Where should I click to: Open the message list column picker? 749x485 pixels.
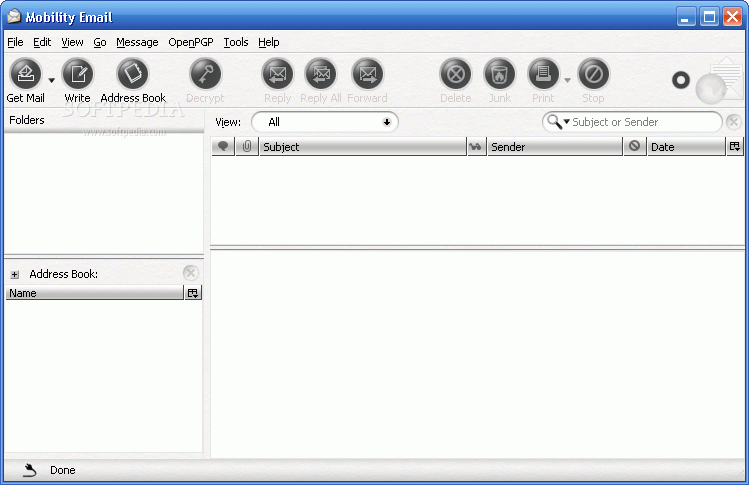click(735, 146)
